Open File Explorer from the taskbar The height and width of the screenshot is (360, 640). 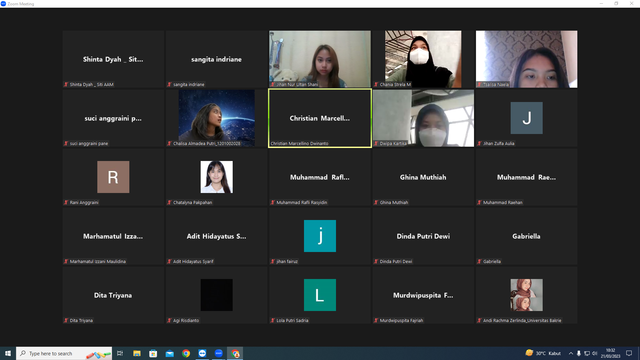(137, 353)
